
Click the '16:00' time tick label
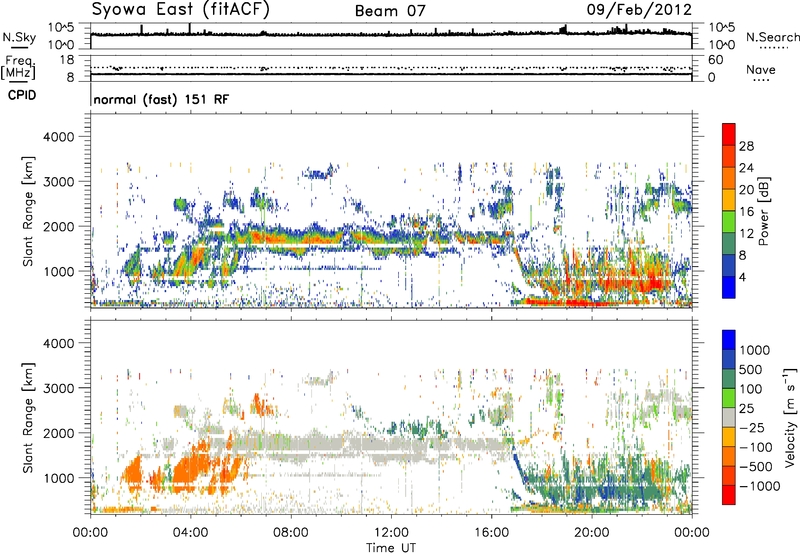[x=491, y=533]
